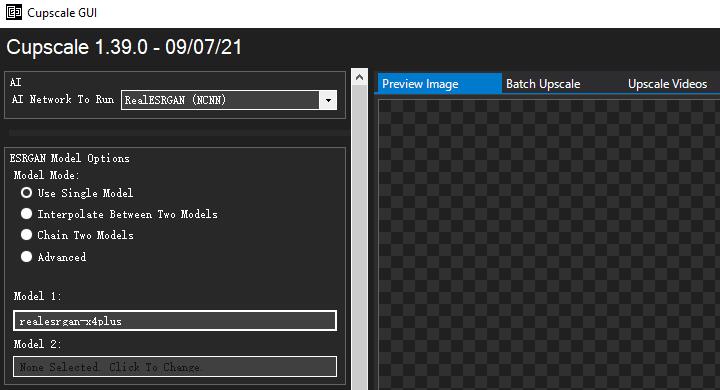Image resolution: width=720 pixels, height=390 pixels.
Task: Open the Upscale Videos tab
Action: point(667,84)
